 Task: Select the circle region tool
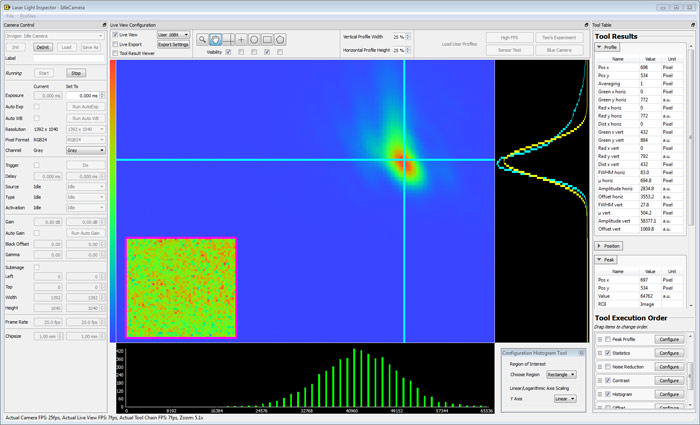pos(254,39)
